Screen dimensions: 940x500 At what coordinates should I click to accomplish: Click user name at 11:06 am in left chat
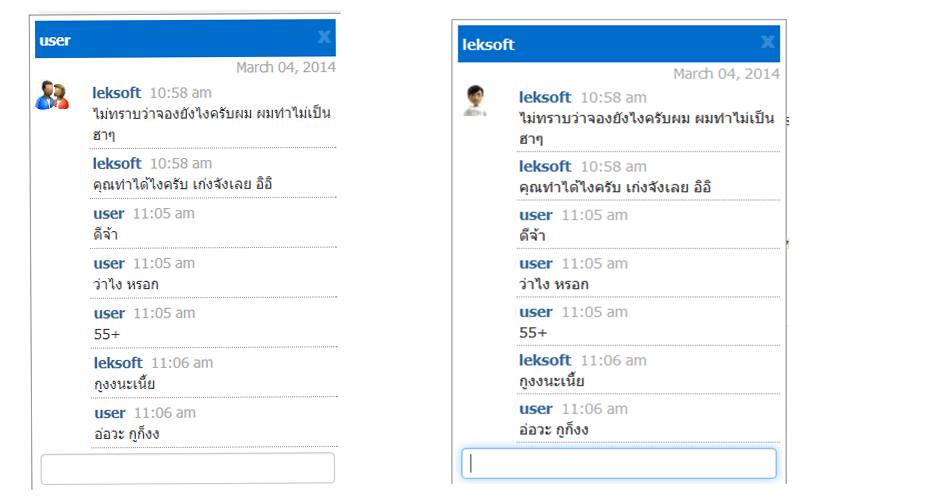110,413
